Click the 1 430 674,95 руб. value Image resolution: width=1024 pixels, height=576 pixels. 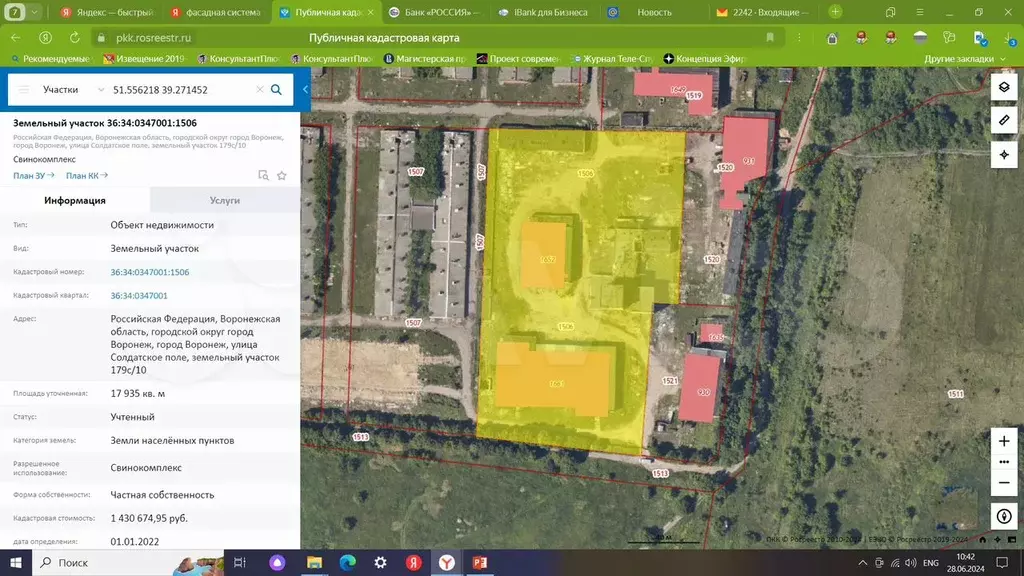[x=149, y=518]
